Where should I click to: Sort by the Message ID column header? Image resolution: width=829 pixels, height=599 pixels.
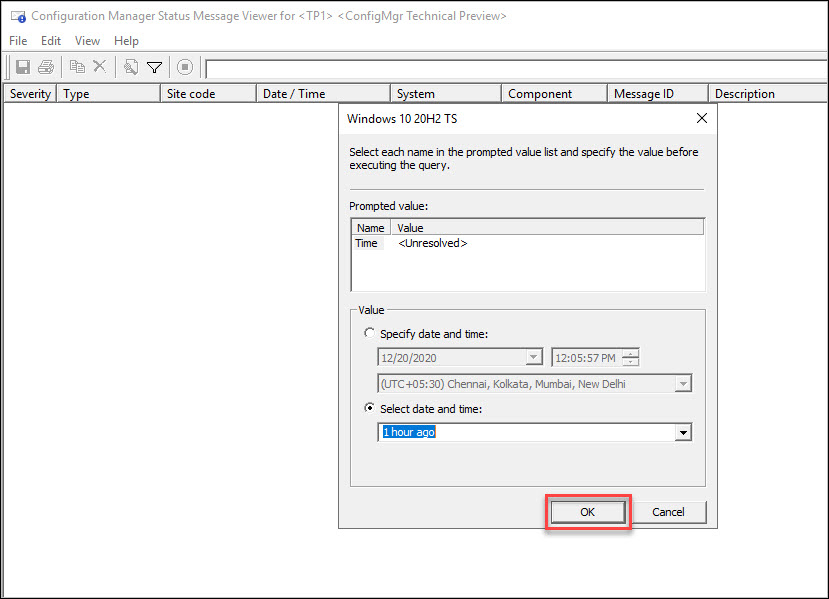(x=658, y=94)
